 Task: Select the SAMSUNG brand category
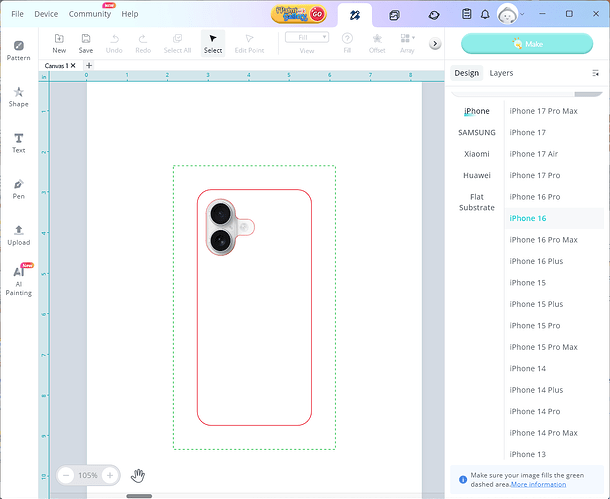point(477,132)
